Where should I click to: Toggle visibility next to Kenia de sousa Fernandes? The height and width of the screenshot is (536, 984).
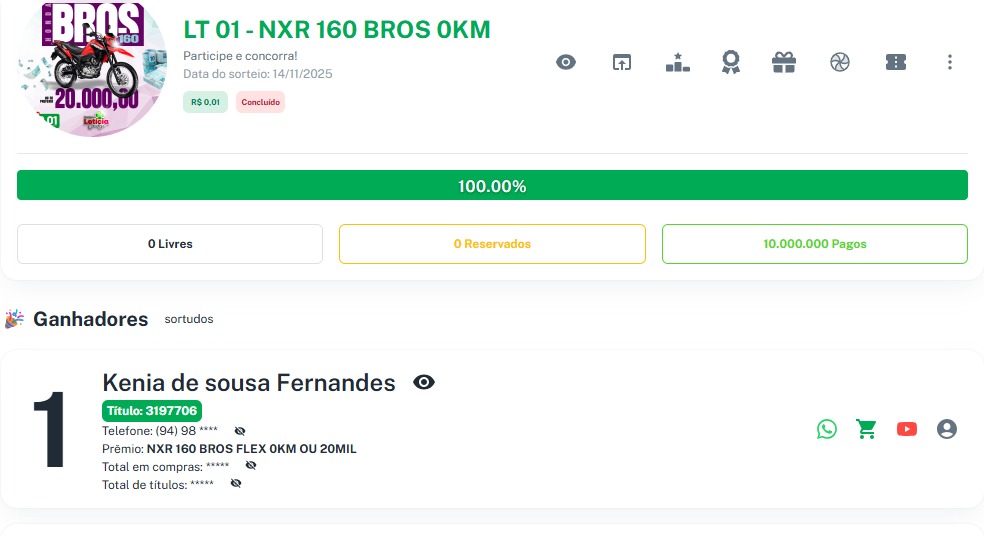coord(424,382)
